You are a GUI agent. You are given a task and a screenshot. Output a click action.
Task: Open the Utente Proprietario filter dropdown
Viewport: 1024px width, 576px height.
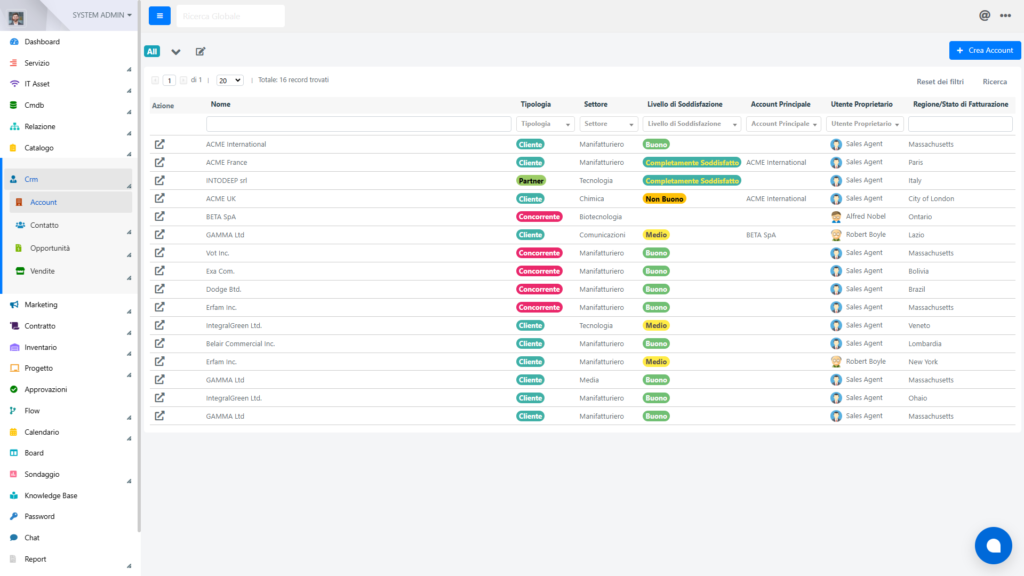(x=865, y=124)
